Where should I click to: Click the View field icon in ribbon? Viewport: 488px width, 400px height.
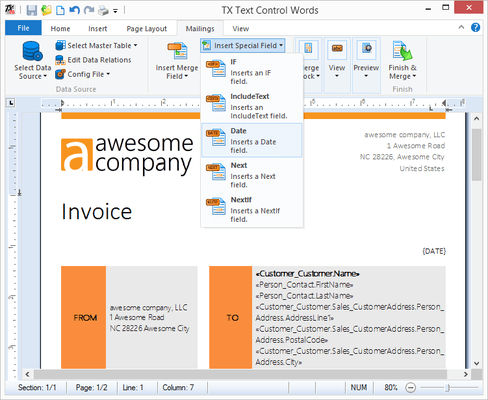[x=337, y=49]
